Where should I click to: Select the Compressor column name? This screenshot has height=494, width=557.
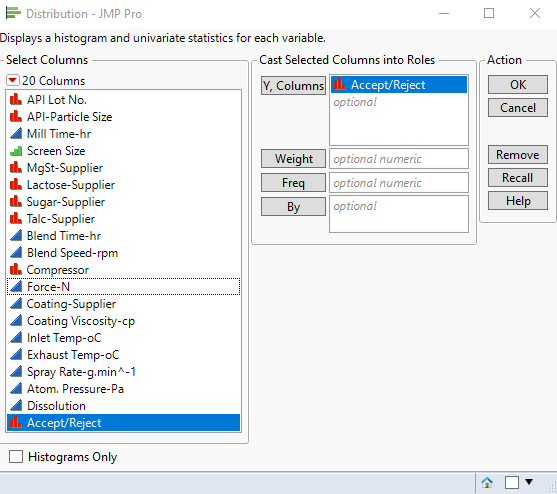[58, 270]
